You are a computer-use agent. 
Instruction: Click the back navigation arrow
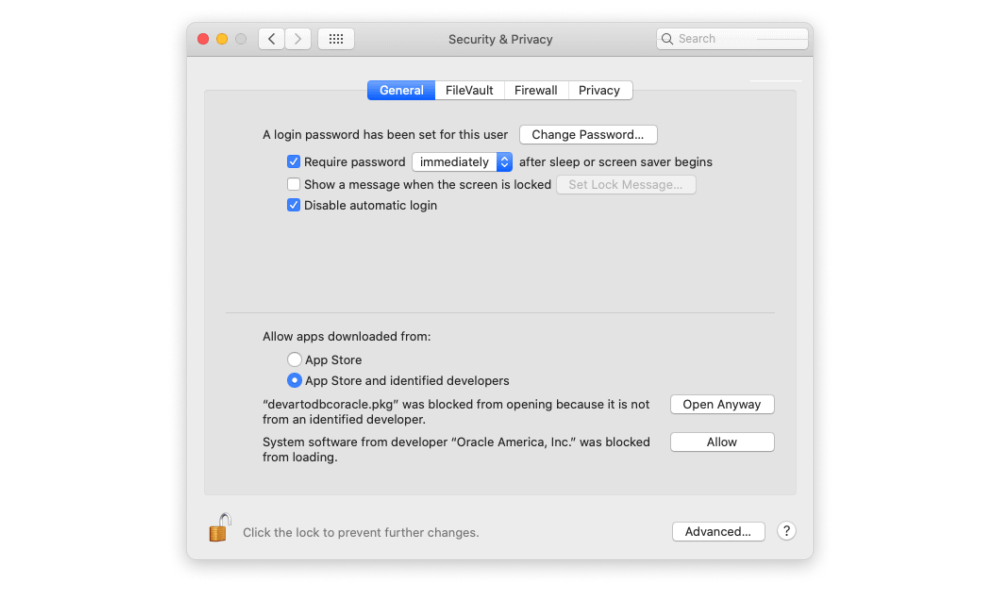click(x=272, y=39)
